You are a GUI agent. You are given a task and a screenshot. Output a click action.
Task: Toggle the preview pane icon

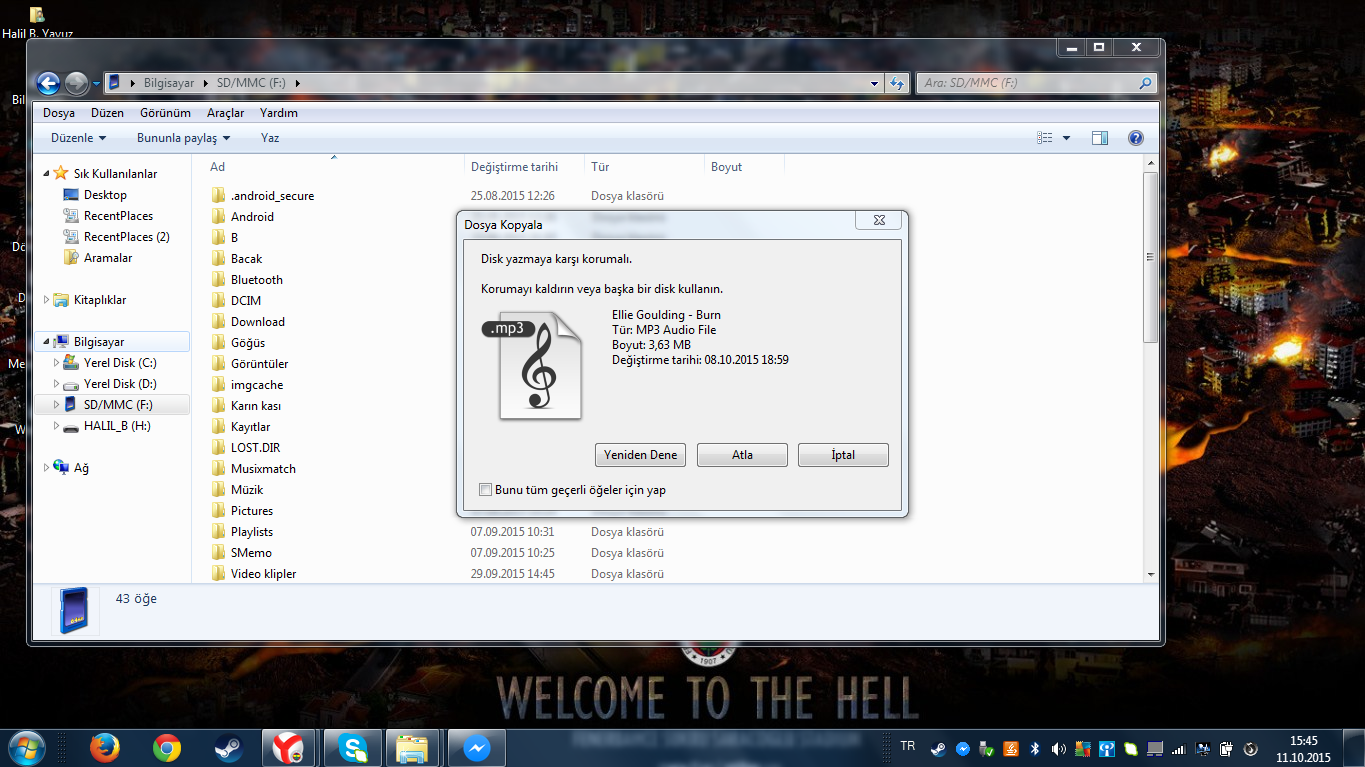click(x=1100, y=138)
